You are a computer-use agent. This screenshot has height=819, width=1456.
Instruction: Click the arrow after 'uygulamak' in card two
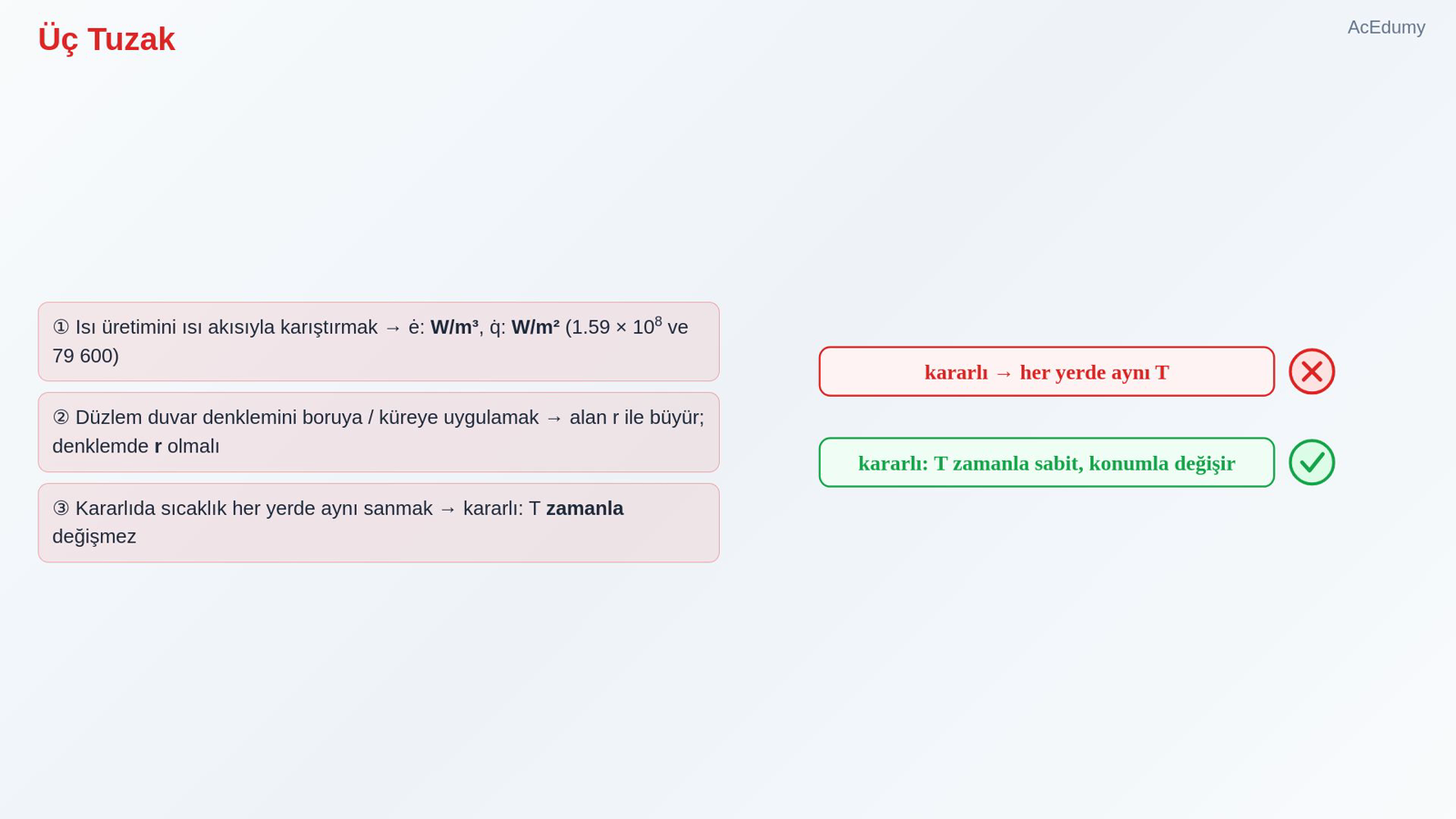554,418
